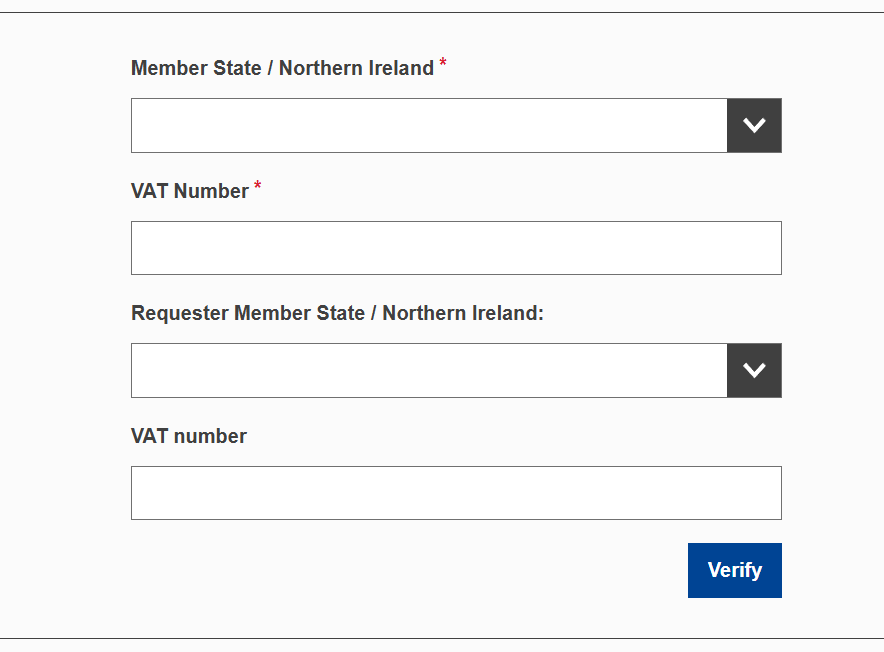Click the red asterisk next to Member State

(441, 61)
